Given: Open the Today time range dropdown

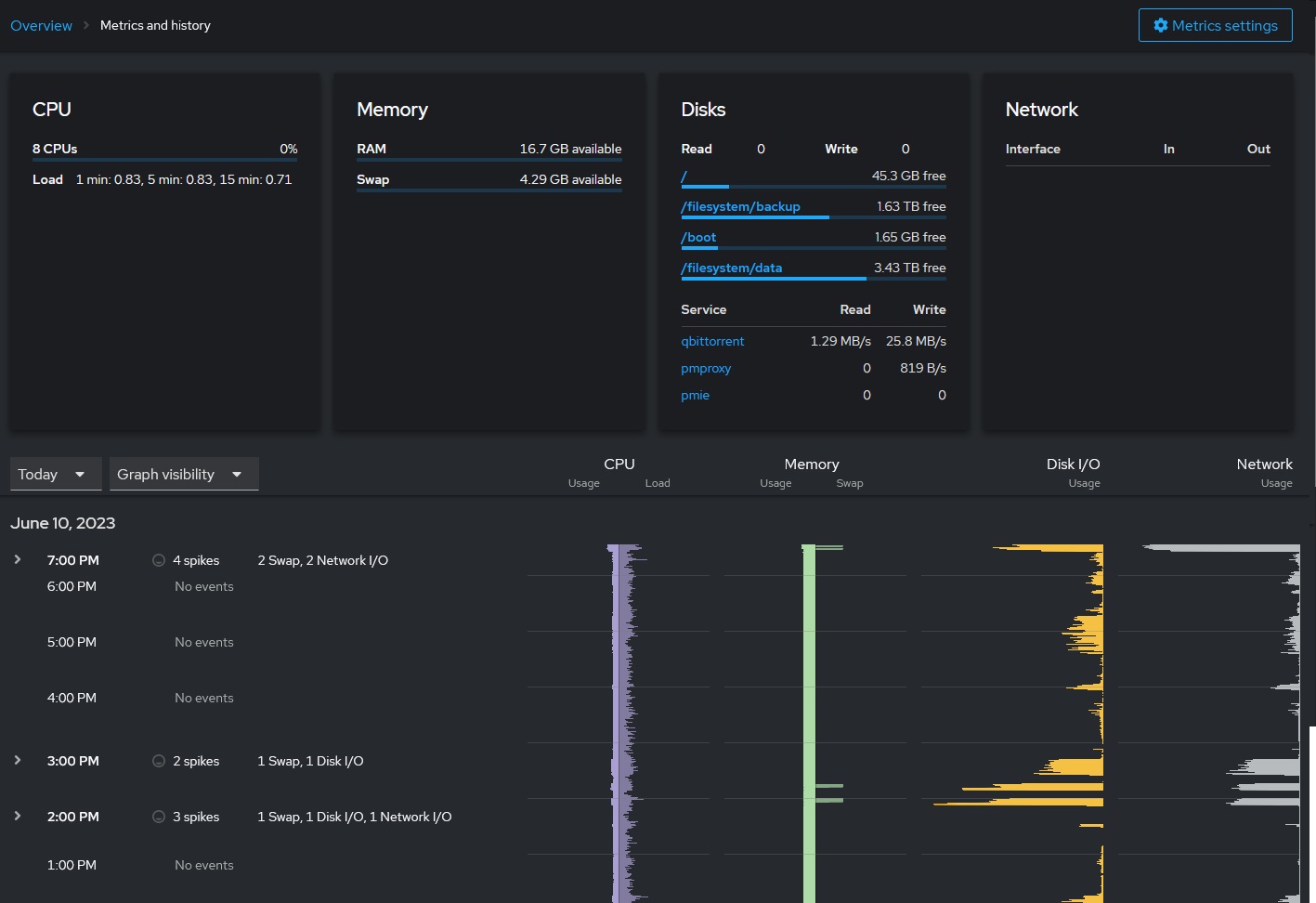Looking at the screenshot, I should click(x=55, y=474).
